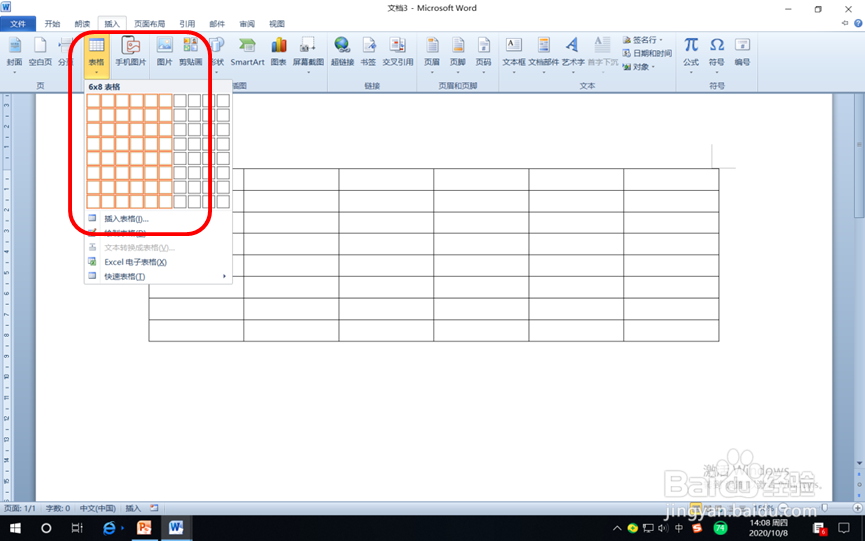Insert a phone picture (手机图片)
Screen dimensions: 865x541
131,52
